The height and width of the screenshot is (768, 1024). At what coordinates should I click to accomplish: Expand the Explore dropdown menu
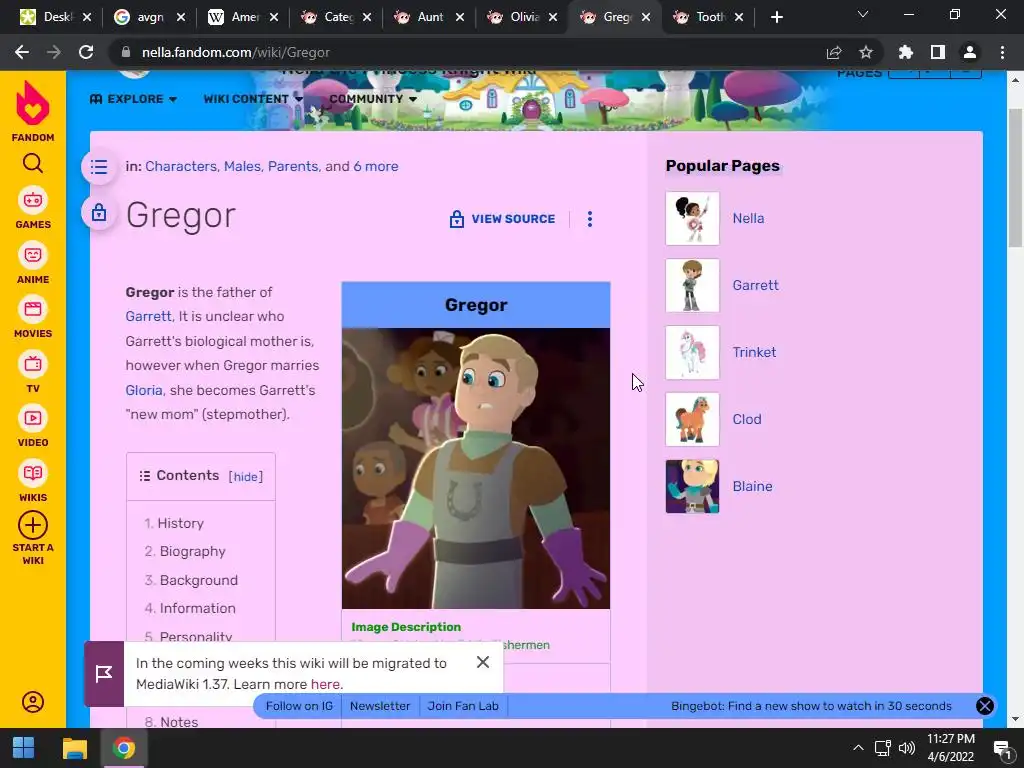click(133, 99)
